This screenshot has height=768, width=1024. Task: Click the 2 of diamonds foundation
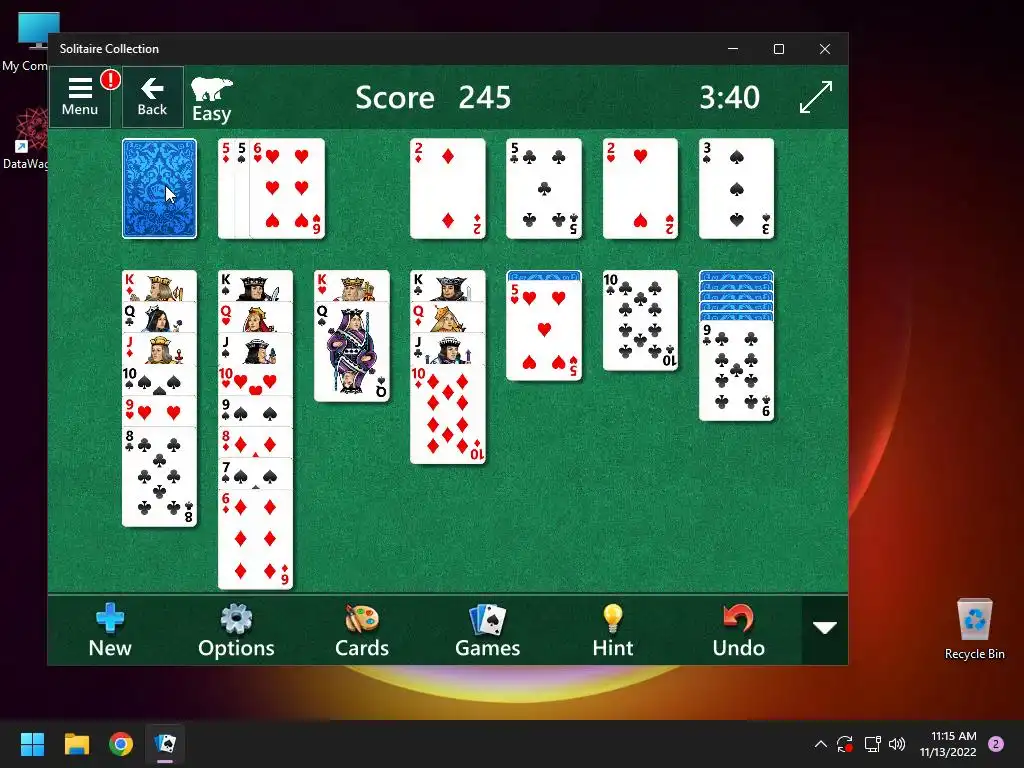448,188
